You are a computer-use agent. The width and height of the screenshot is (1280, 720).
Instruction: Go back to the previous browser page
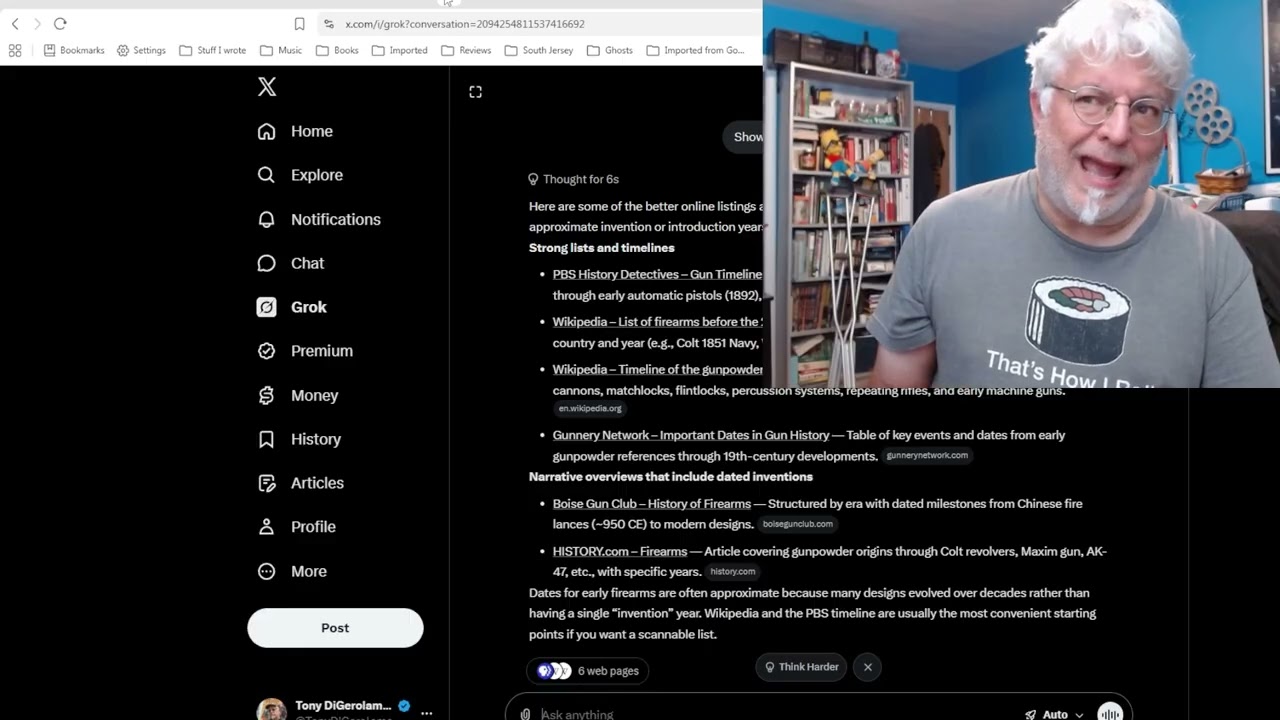coord(15,24)
